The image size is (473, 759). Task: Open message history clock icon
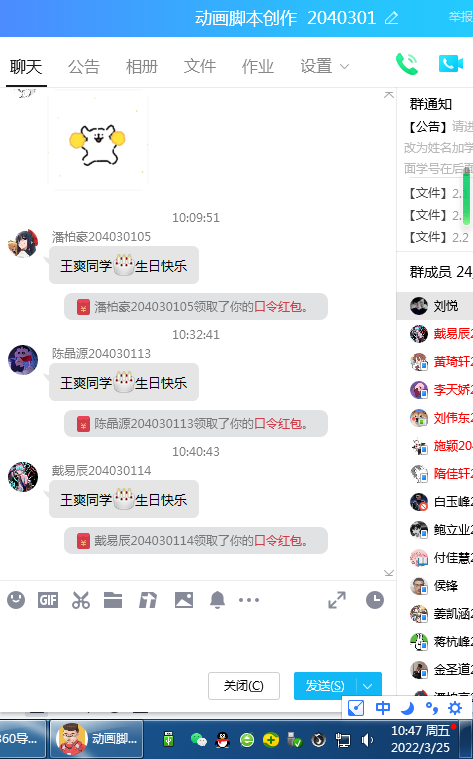point(375,600)
